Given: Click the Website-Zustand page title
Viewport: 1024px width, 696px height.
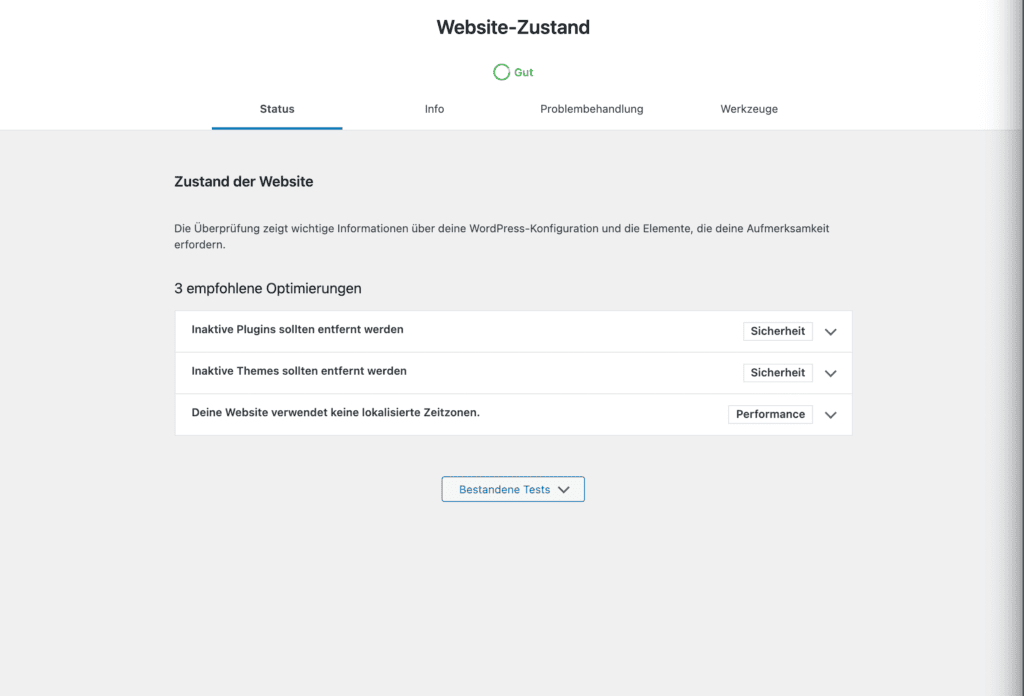Looking at the screenshot, I should 512,27.
